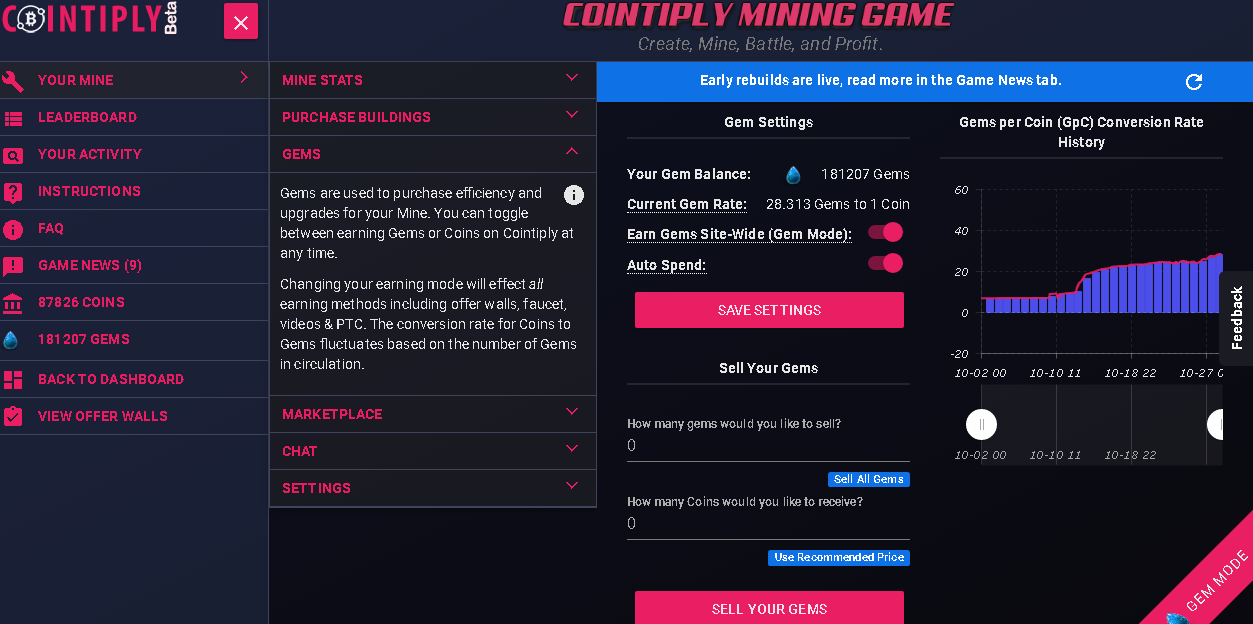
Task: Click the Save Settings button
Action: (769, 310)
